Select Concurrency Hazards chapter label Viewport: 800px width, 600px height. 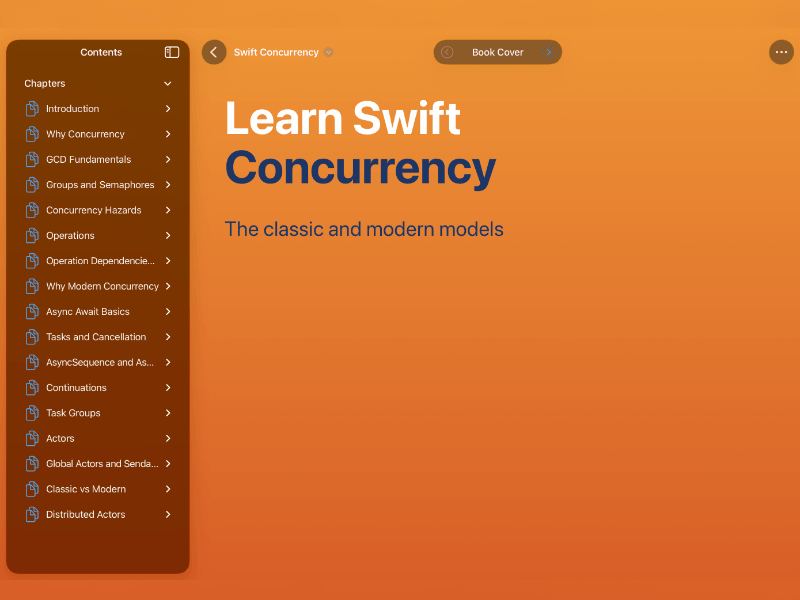(93, 210)
